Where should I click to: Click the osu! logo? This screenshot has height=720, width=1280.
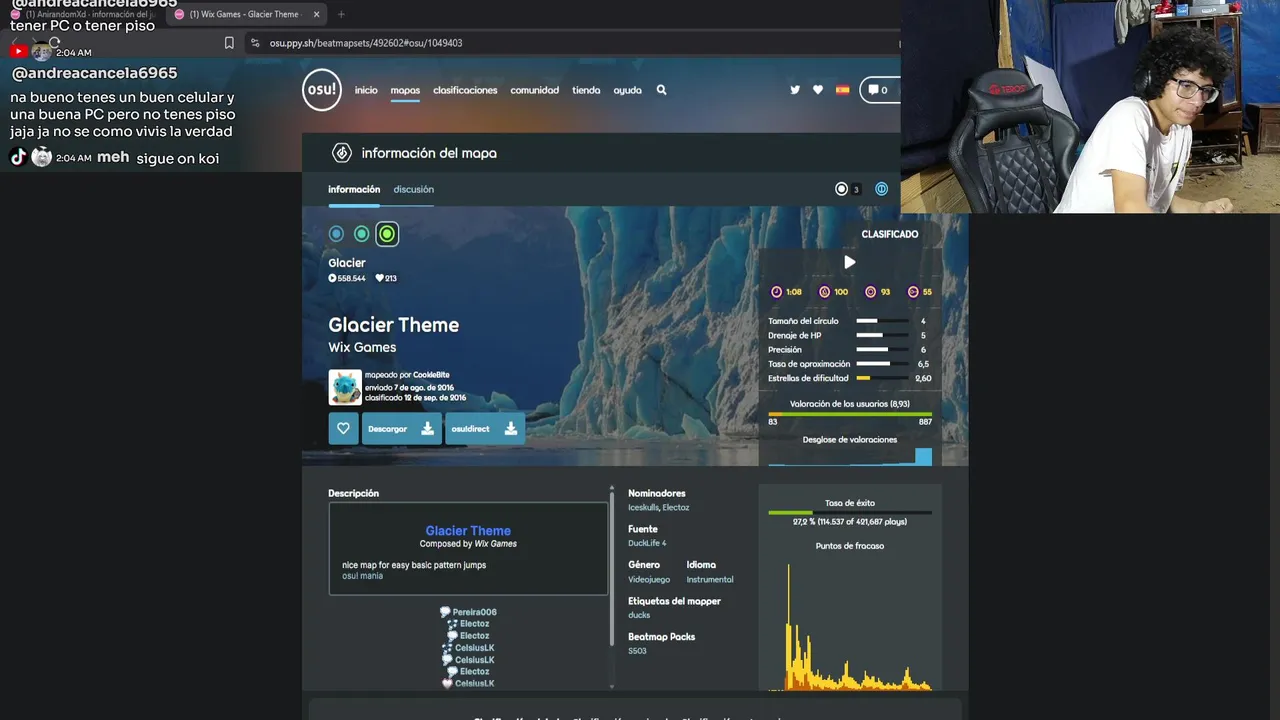tap(322, 90)
